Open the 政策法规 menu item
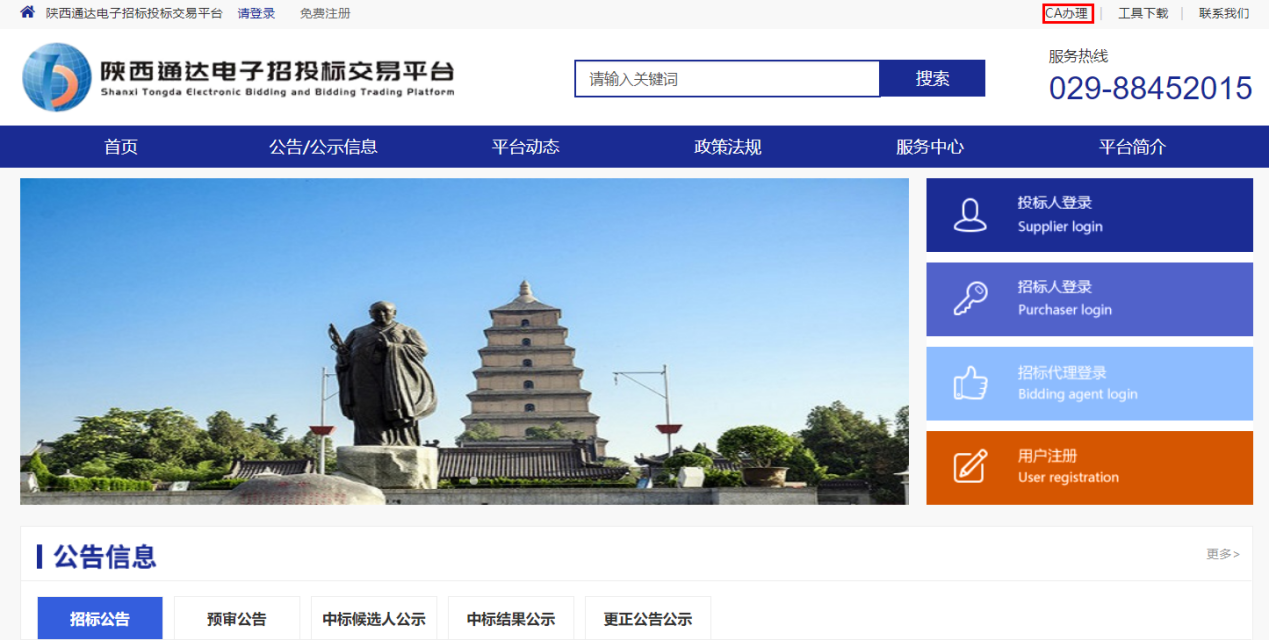Screen dimensions: 1269x640 tap(728, 147)
